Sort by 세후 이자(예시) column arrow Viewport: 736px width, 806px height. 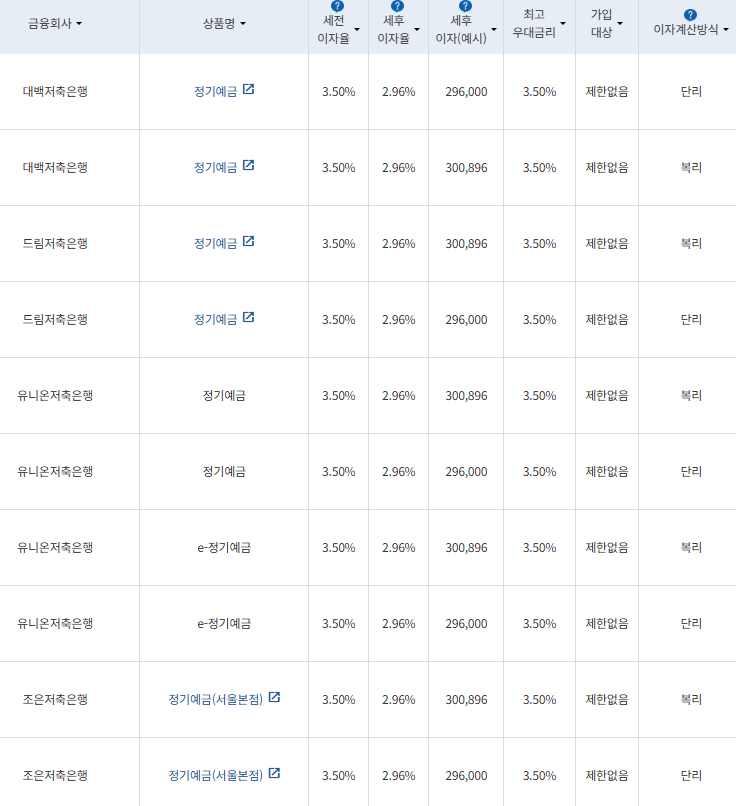click(493, 29)
